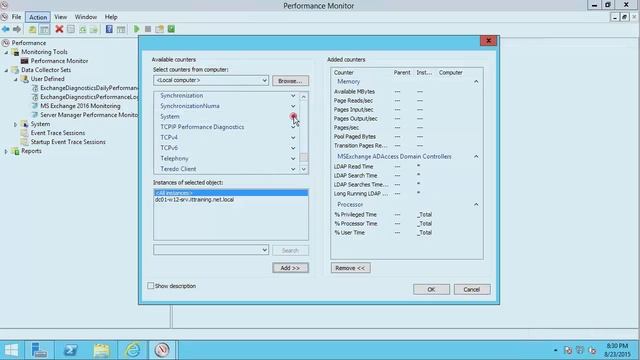
Task: Start the data collector set (green play)
Action: [x=136, y=29]
